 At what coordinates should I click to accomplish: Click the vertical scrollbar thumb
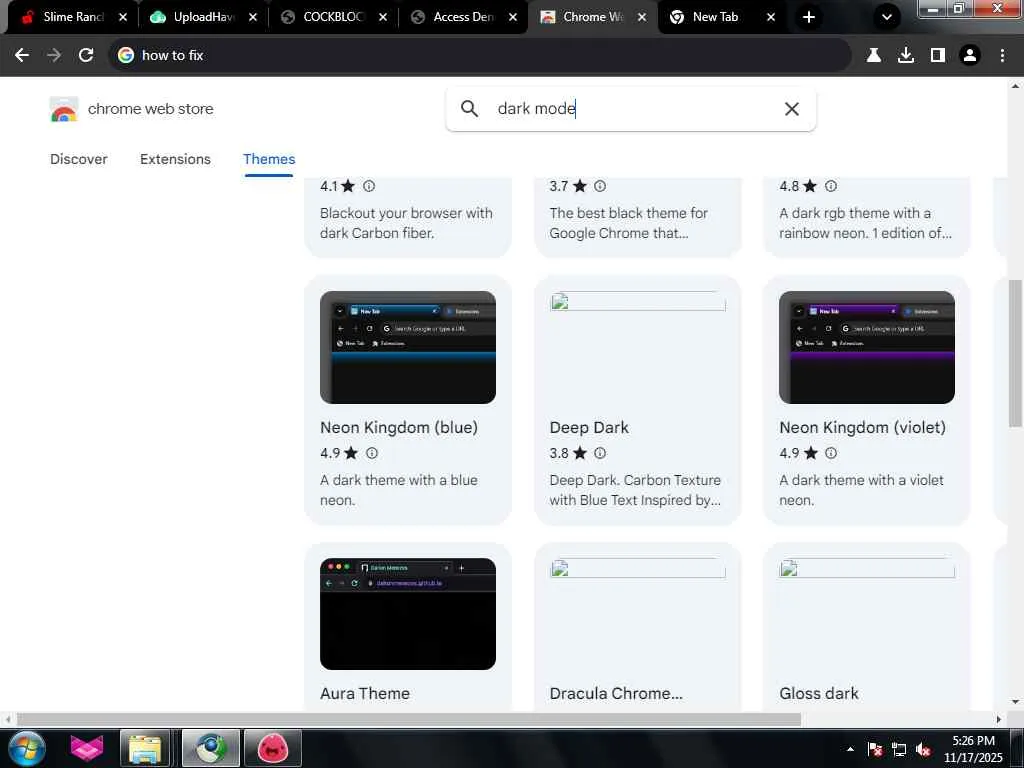[1015, 353]
